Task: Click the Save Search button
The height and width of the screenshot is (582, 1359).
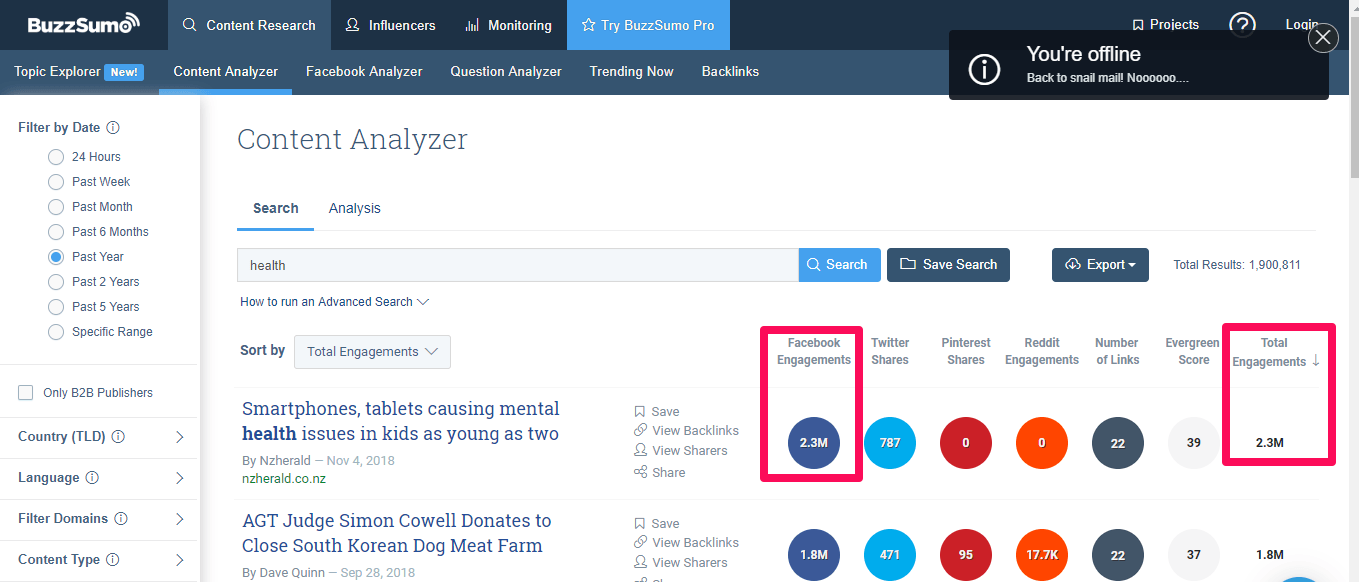Action: pos(948,265)
